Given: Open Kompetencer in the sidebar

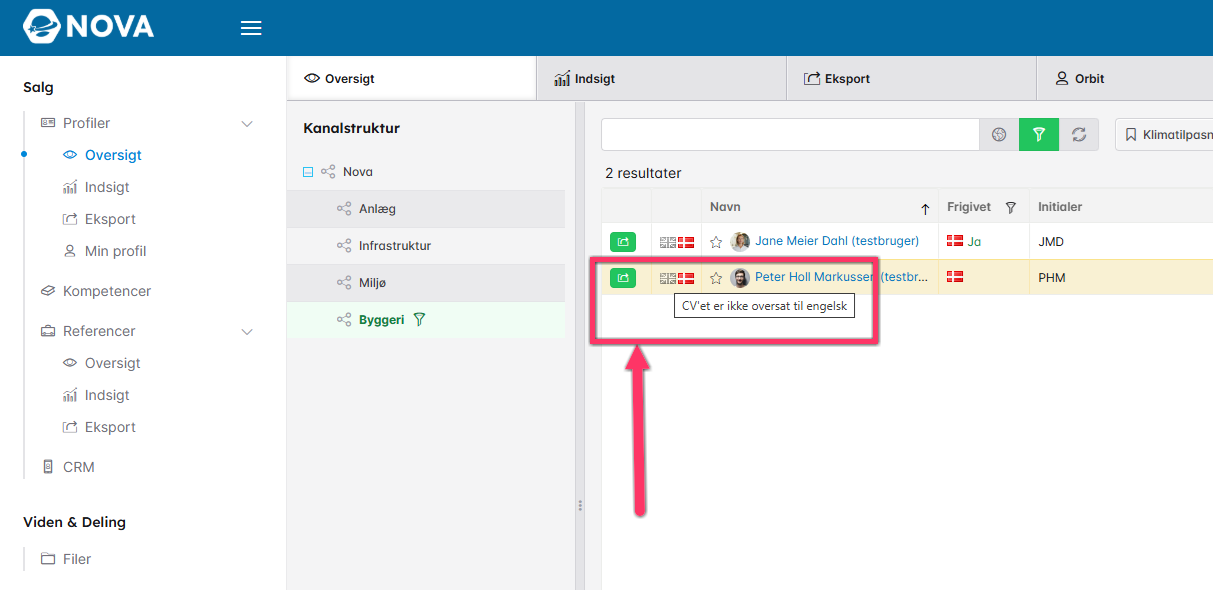Looking at the screenshot, I should pos(107,291).
